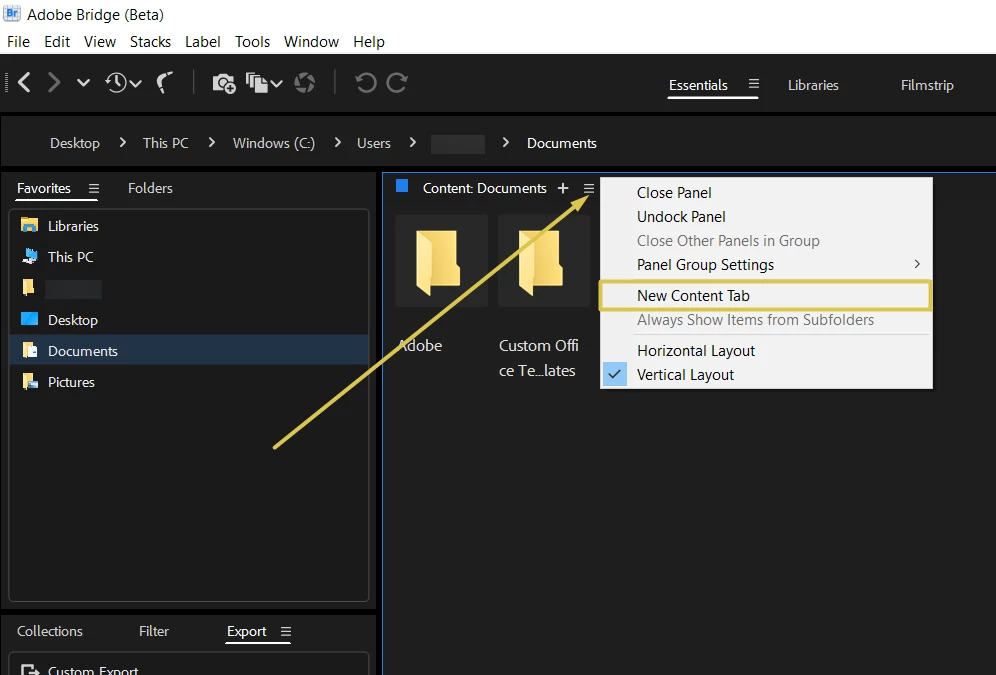Select the Collections panel tab
The image size is (996, 675).
(50, 631)
